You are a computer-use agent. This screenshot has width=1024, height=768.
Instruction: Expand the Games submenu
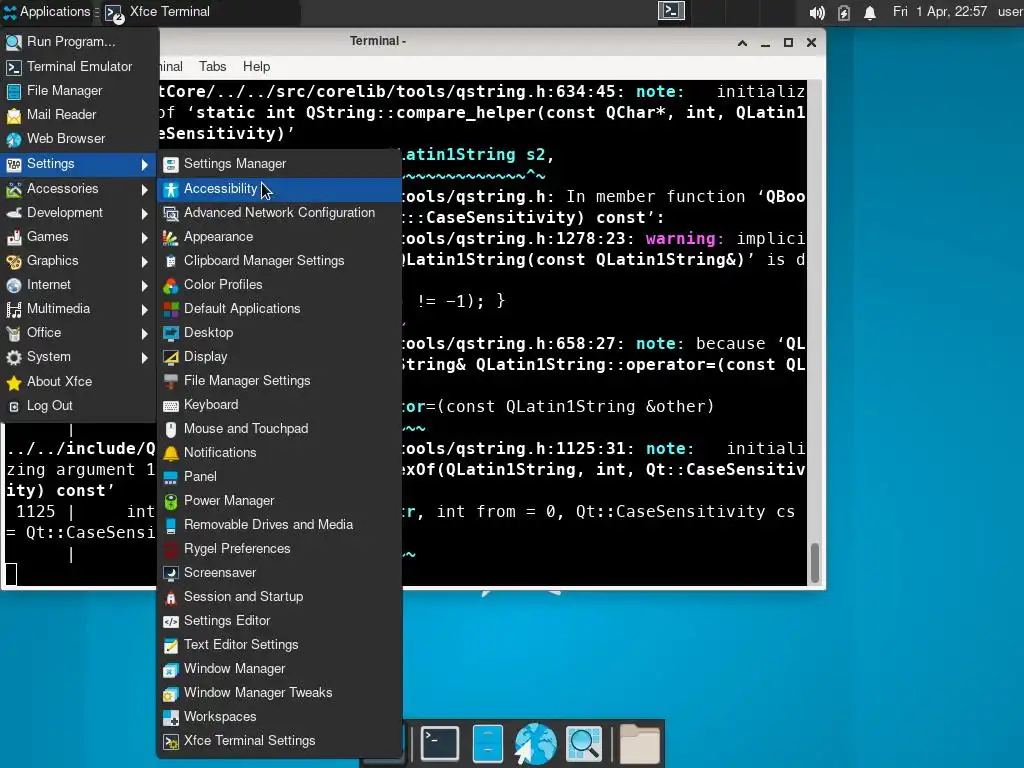tap(78, 237)
